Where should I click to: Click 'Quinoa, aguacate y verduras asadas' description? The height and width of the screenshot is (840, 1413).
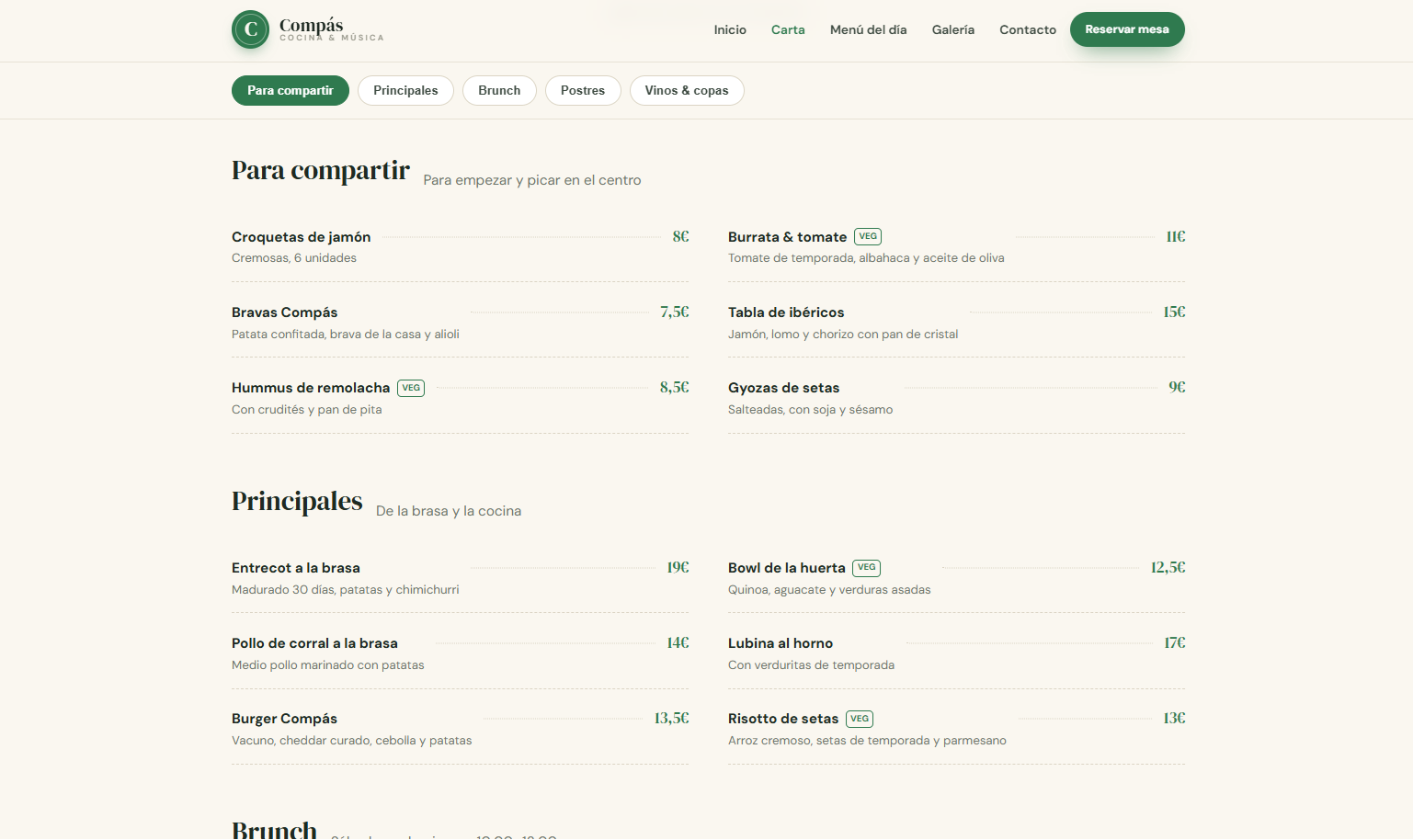tap(829, 590)
